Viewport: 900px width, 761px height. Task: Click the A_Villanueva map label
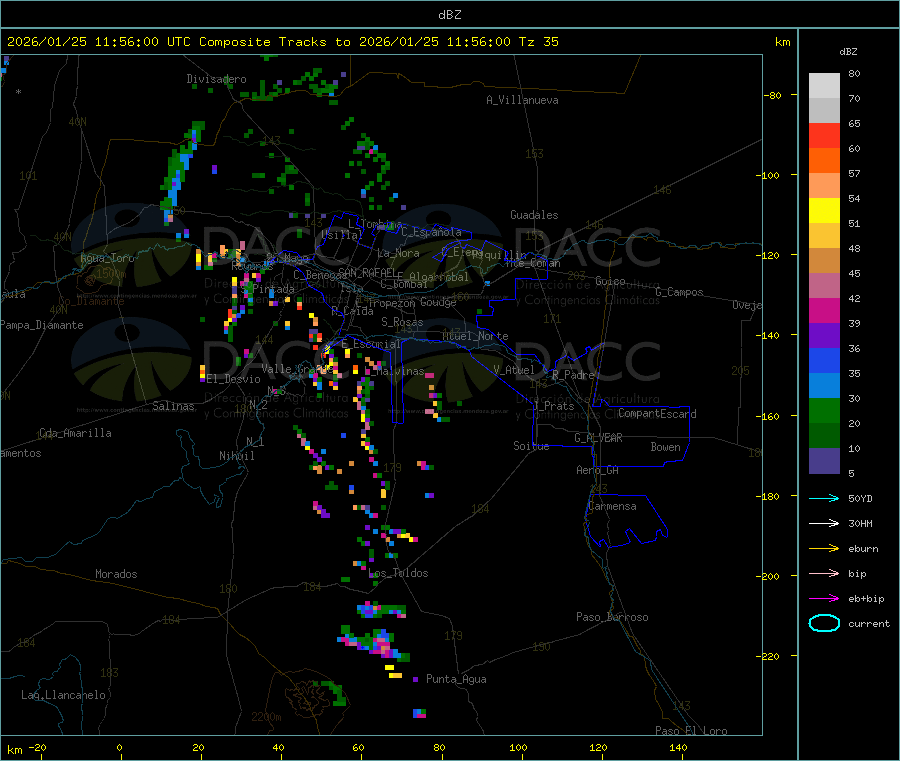tap(522, 100)
